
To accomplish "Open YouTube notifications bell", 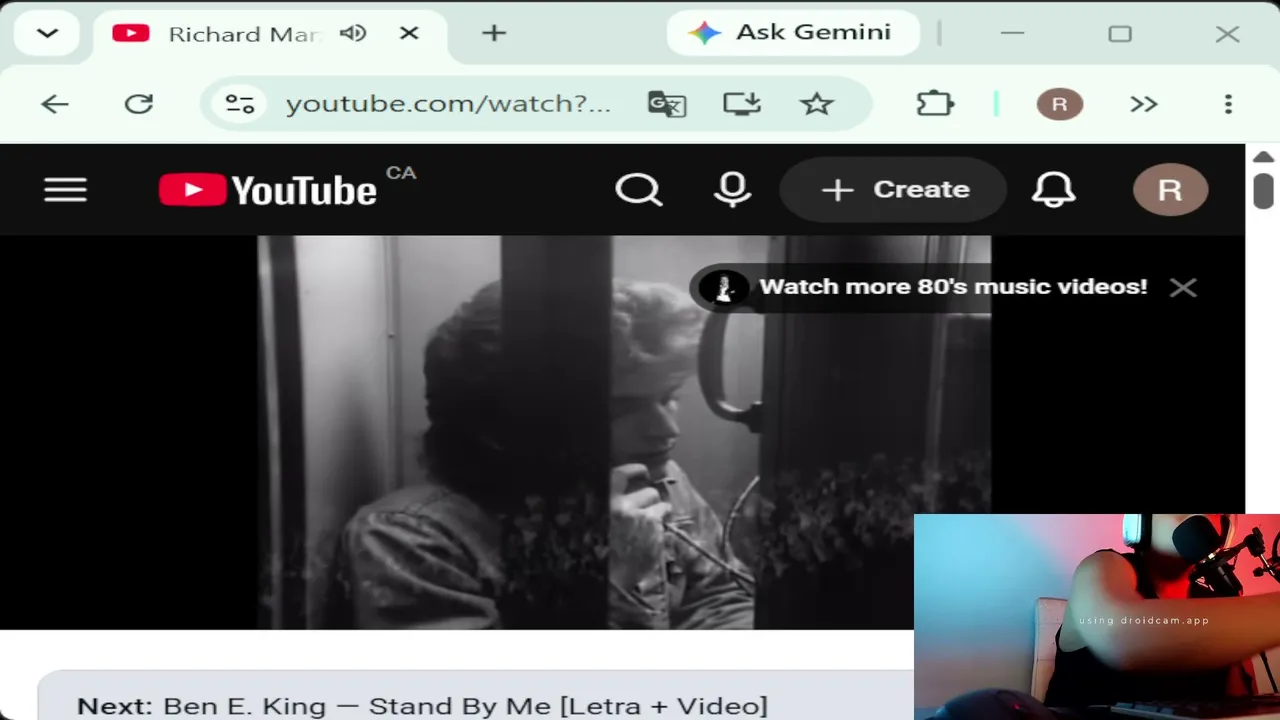I will [1054, 190].
